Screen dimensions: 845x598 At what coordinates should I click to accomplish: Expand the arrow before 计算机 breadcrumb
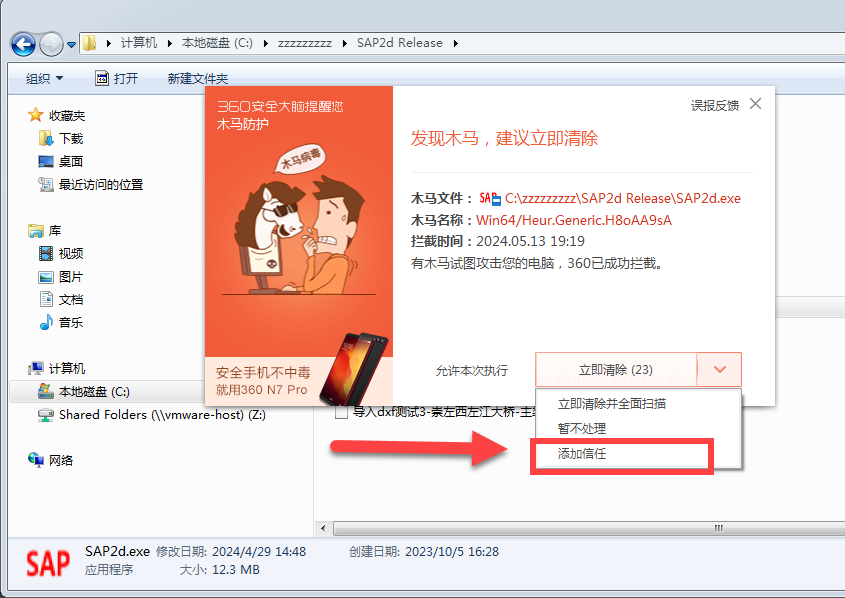[108, 44]
